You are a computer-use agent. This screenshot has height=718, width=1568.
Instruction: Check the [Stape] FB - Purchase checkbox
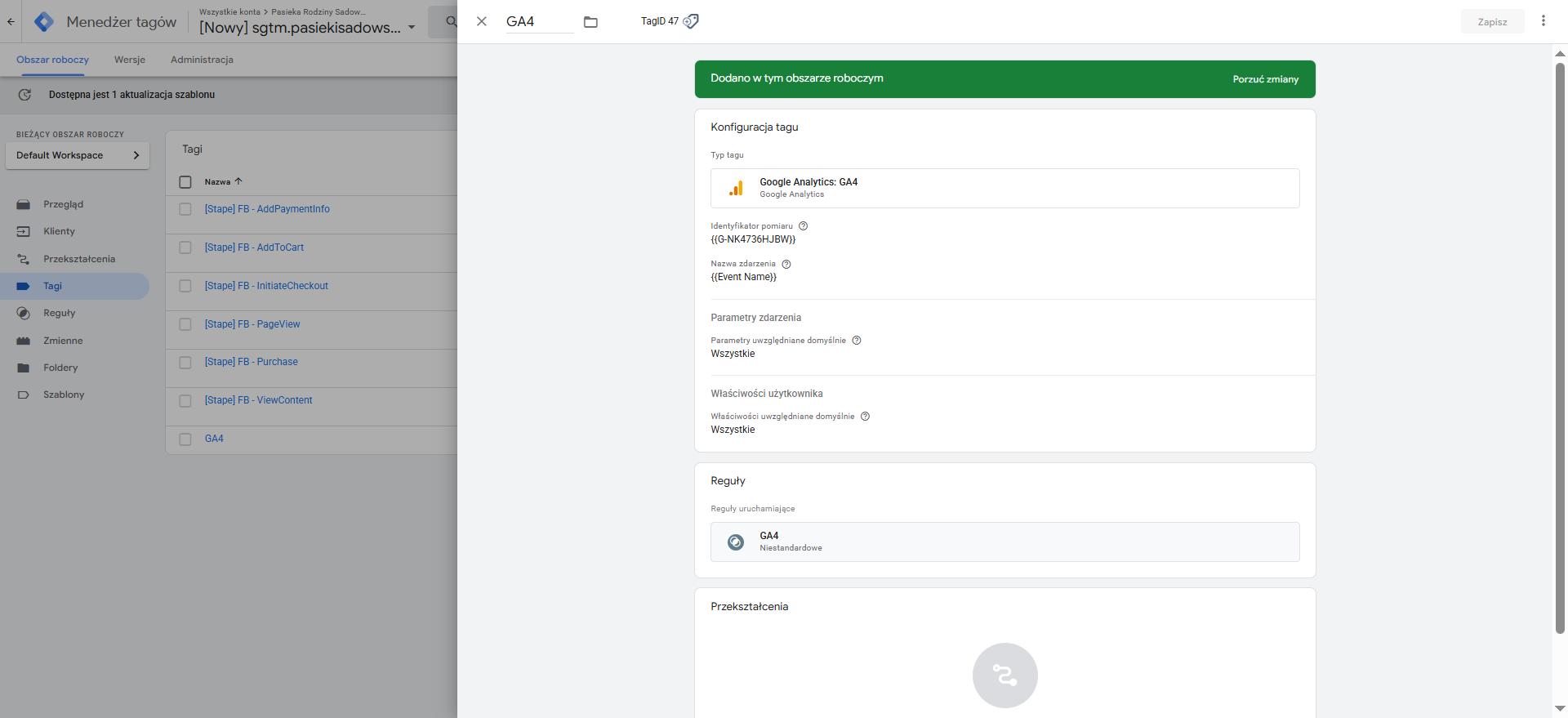185,362
